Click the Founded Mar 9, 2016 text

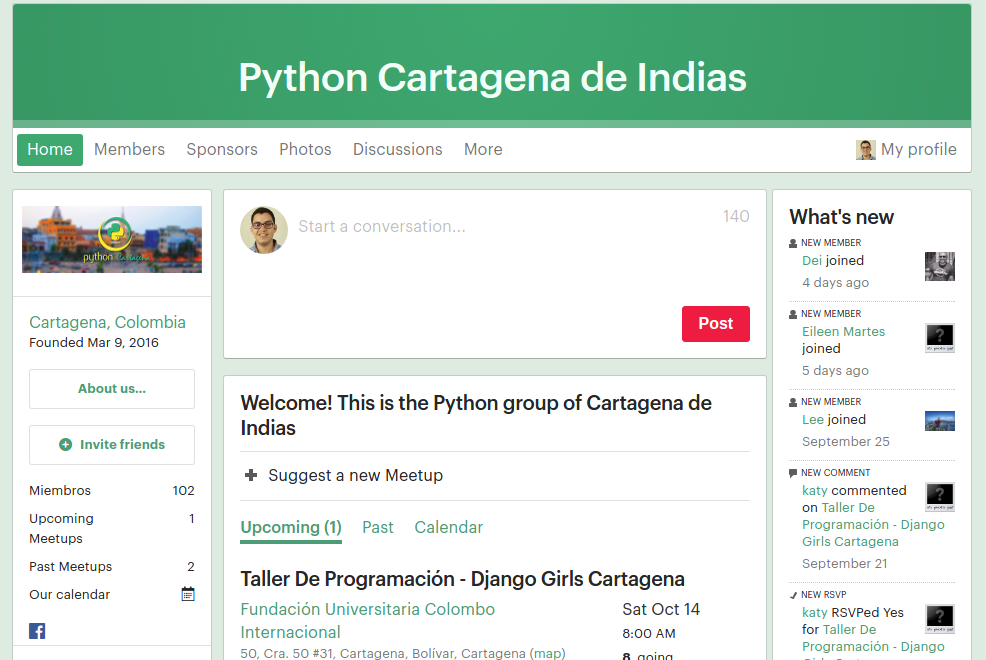pos(94,343)
